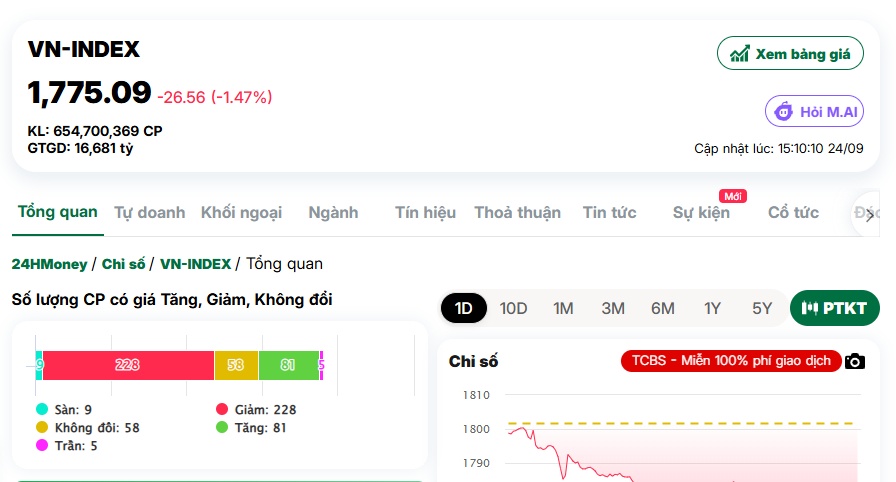Click the 1800 axis label on chart
The image size is (896, 482).
(476, 429)
